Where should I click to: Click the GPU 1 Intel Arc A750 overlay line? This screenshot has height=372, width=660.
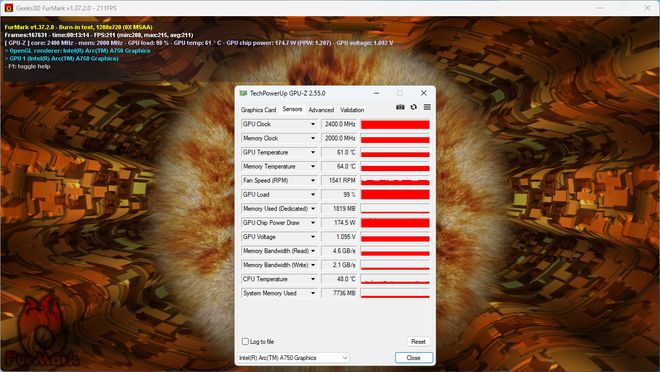[61, 58]
